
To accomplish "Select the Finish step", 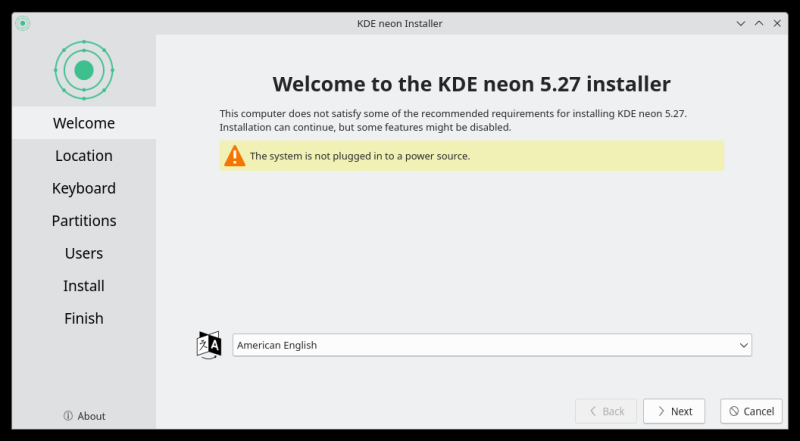I will (84, 318).
